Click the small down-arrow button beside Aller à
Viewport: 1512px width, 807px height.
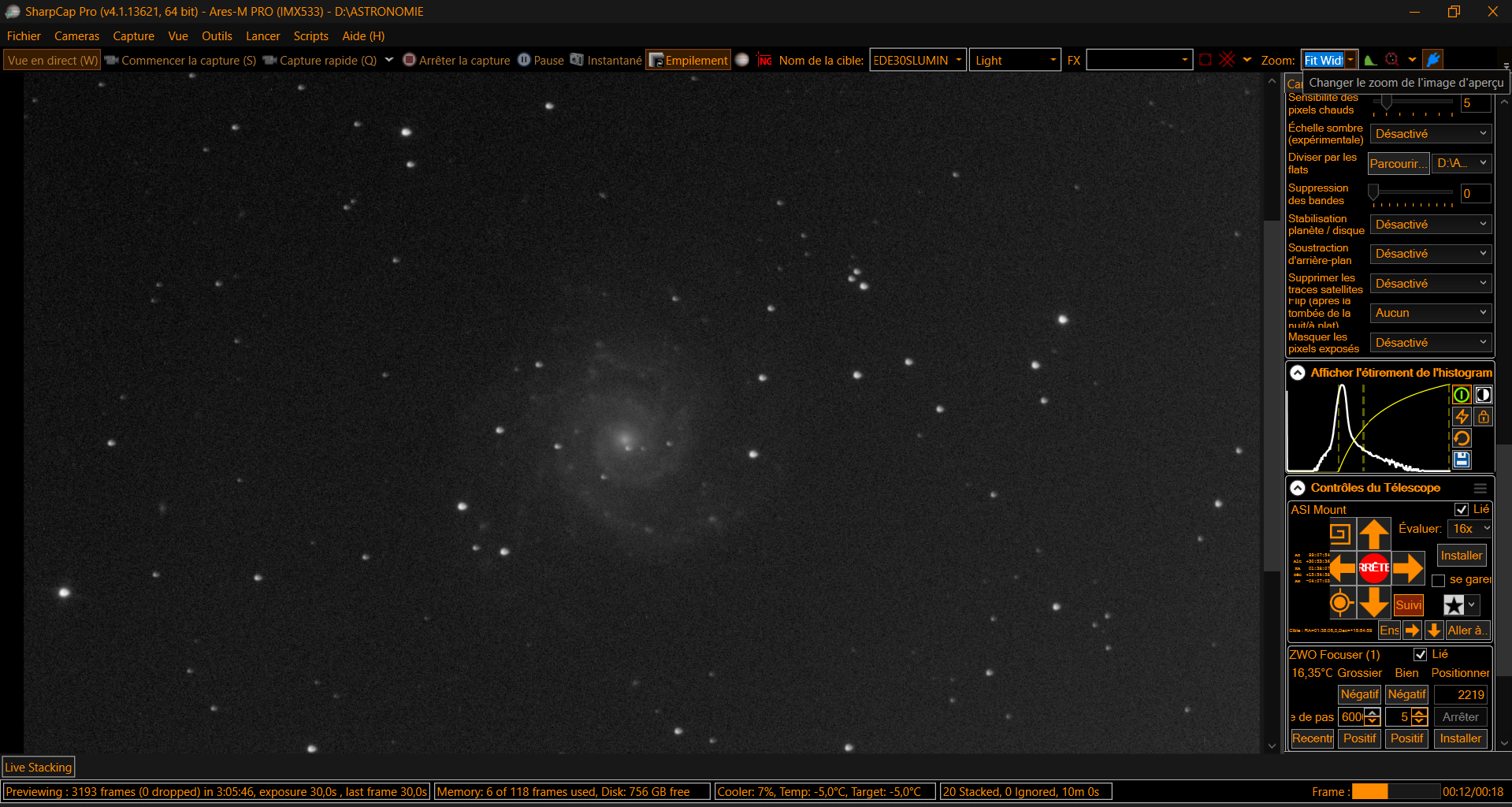coord(1434,630)
